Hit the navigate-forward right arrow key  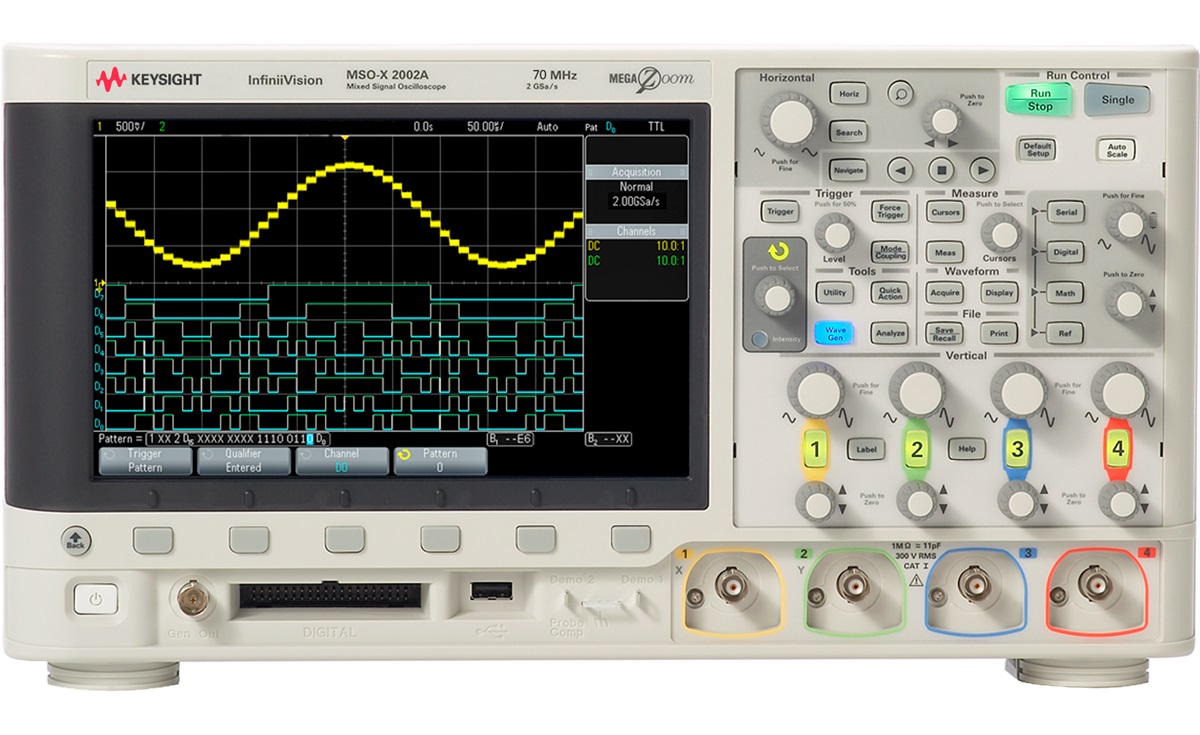pos(982,170)
